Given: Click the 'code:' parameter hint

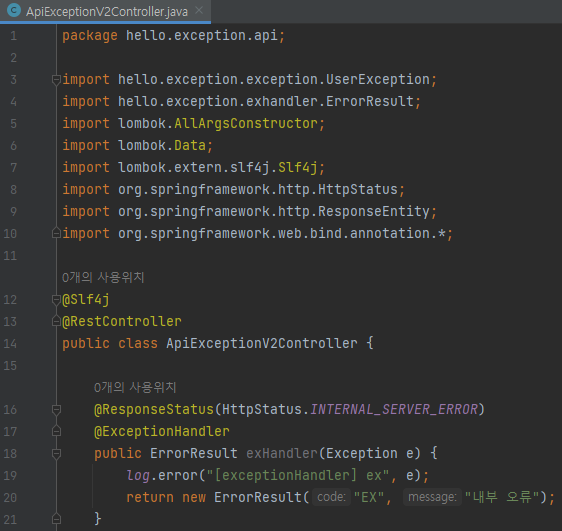Looking at the screenshot, I should pos(331,497).
